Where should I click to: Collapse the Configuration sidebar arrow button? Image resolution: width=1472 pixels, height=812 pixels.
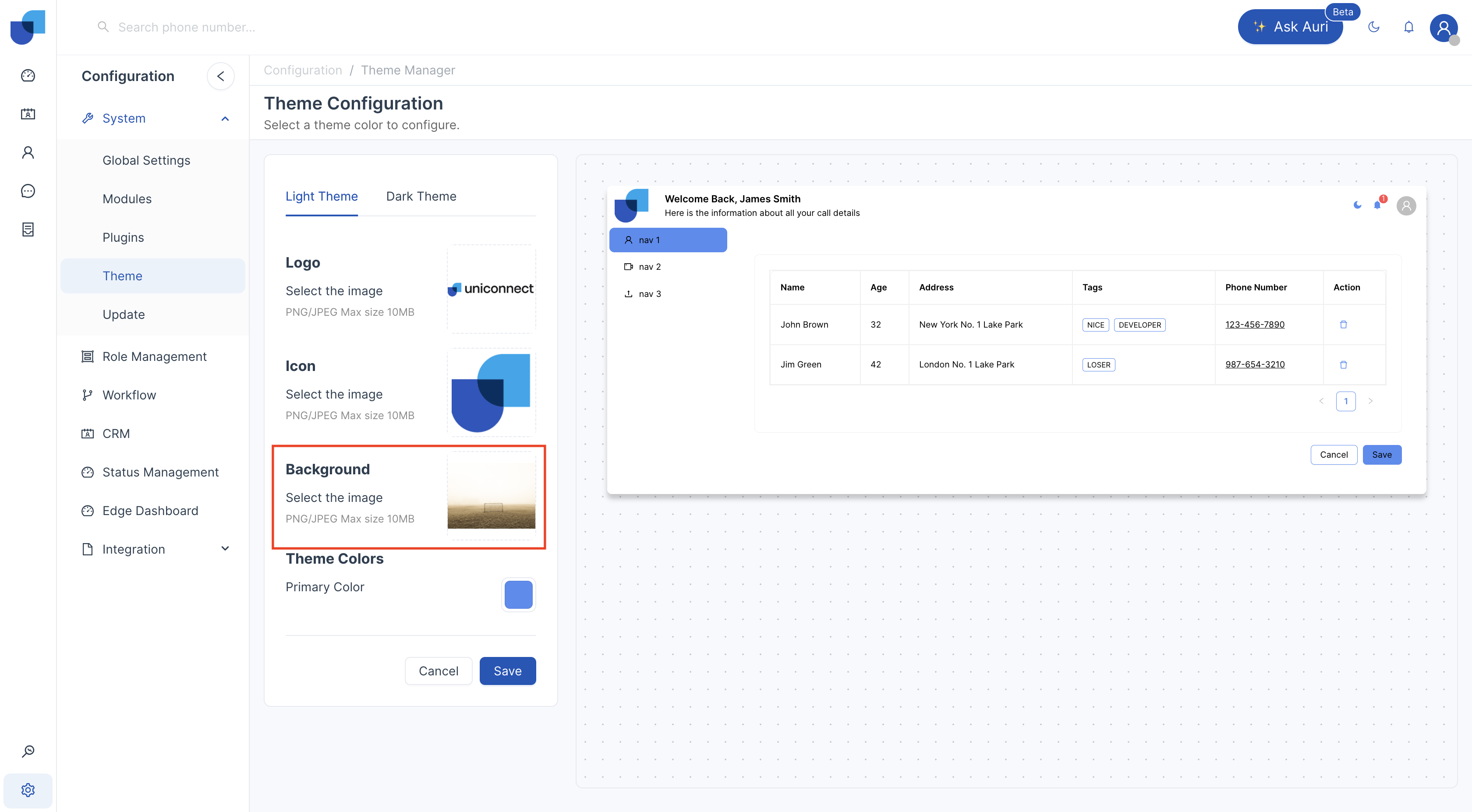[x=220, y=76]
